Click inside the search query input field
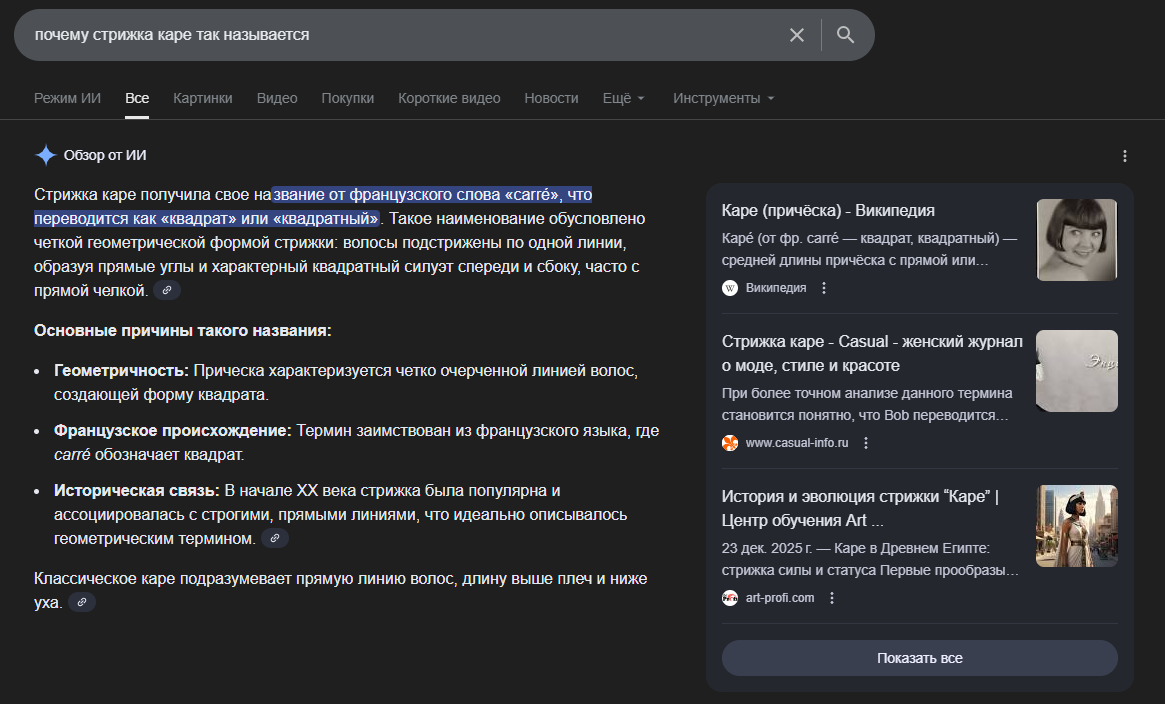 coord(400,35)
